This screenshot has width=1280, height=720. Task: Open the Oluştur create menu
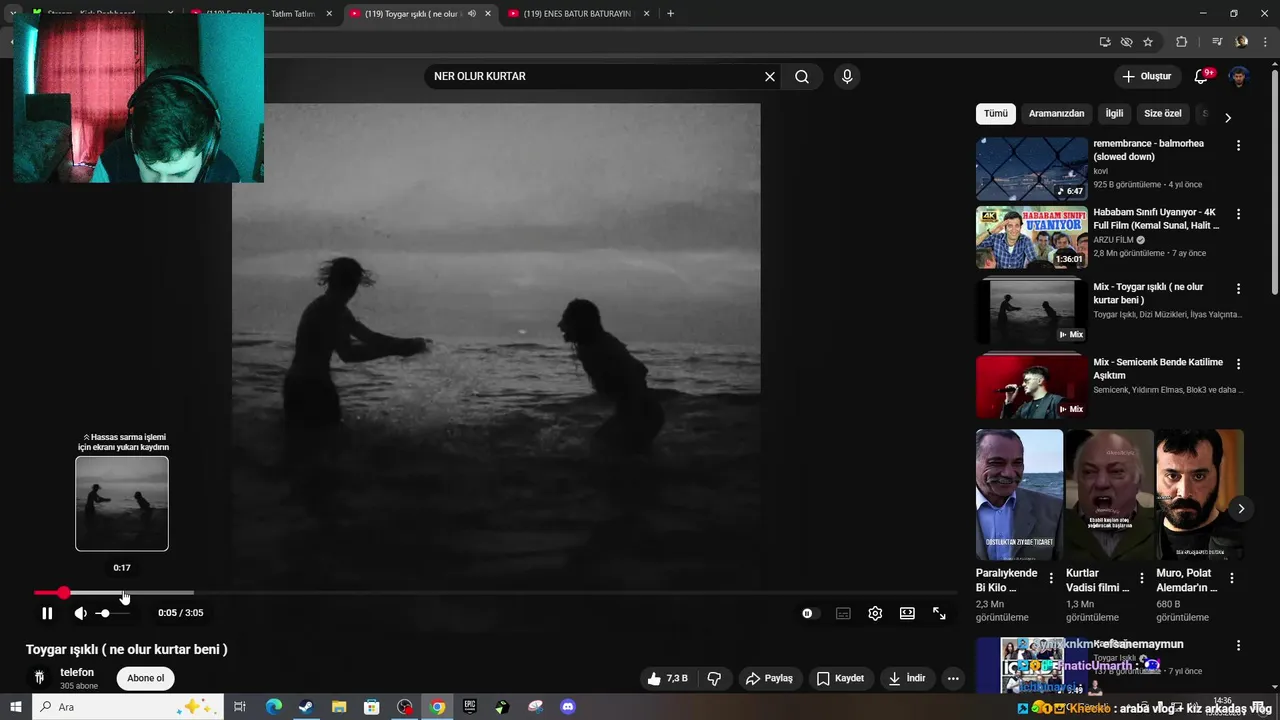(x=1146, y=76)
